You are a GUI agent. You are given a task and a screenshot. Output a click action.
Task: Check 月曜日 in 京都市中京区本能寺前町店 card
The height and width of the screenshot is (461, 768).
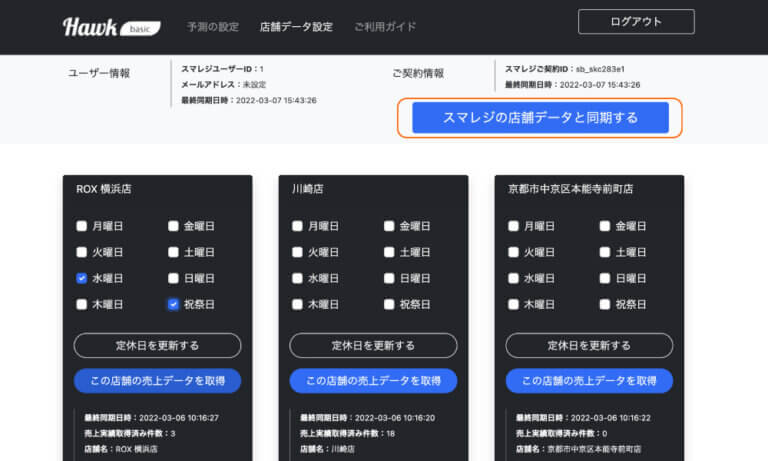(x=513, y=226)
